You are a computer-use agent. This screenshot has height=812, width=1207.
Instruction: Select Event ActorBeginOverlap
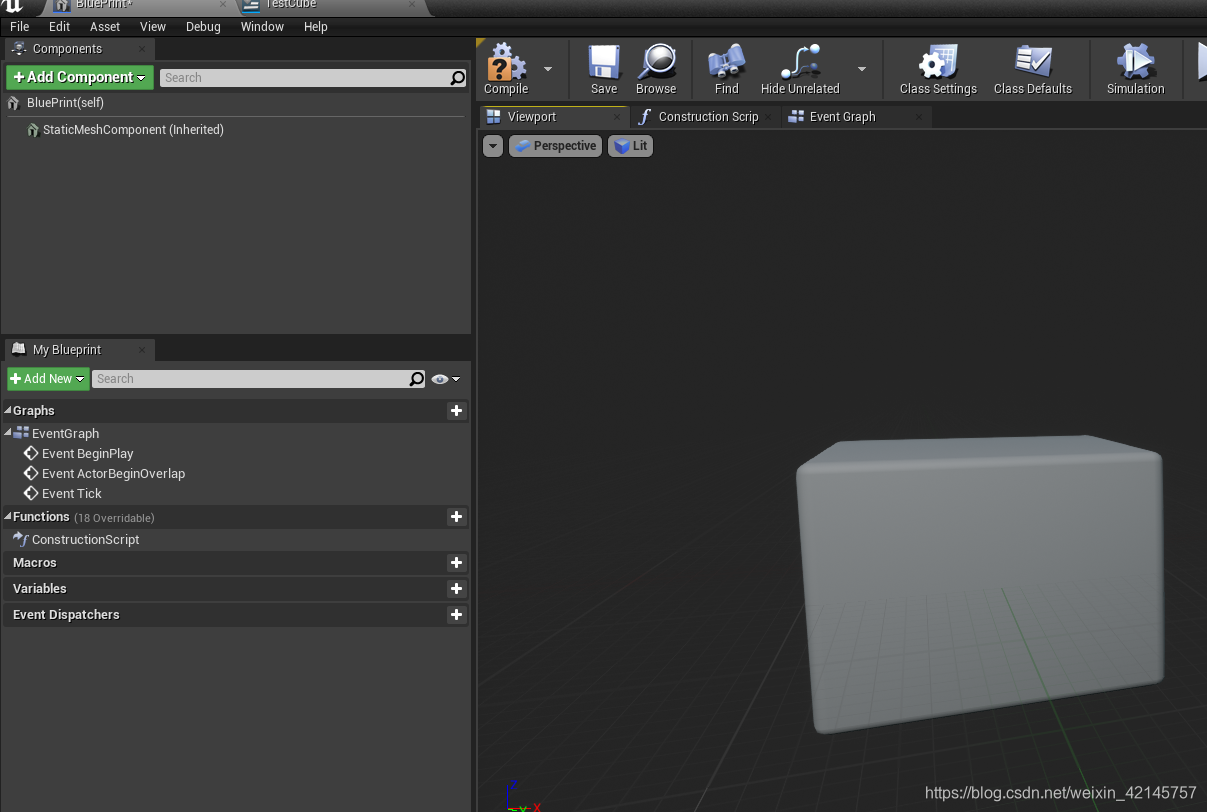coord(113,474)
